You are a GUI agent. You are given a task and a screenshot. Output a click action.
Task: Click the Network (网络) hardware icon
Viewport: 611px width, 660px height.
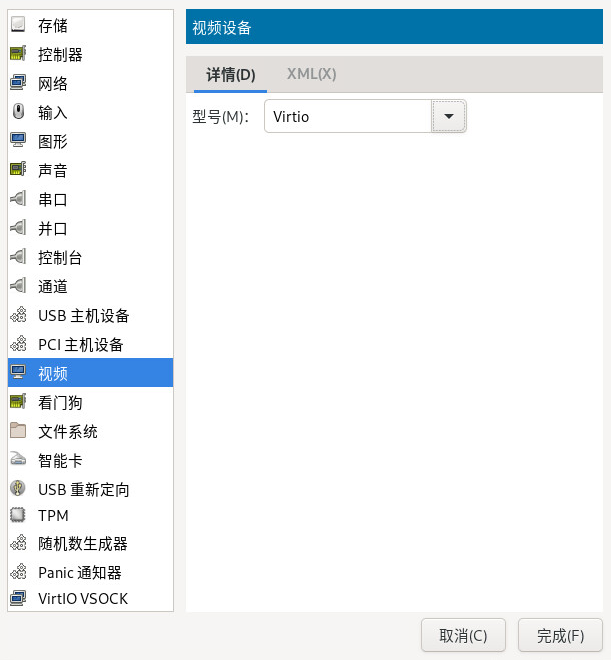pyautogui.click(x=18, y=83)
